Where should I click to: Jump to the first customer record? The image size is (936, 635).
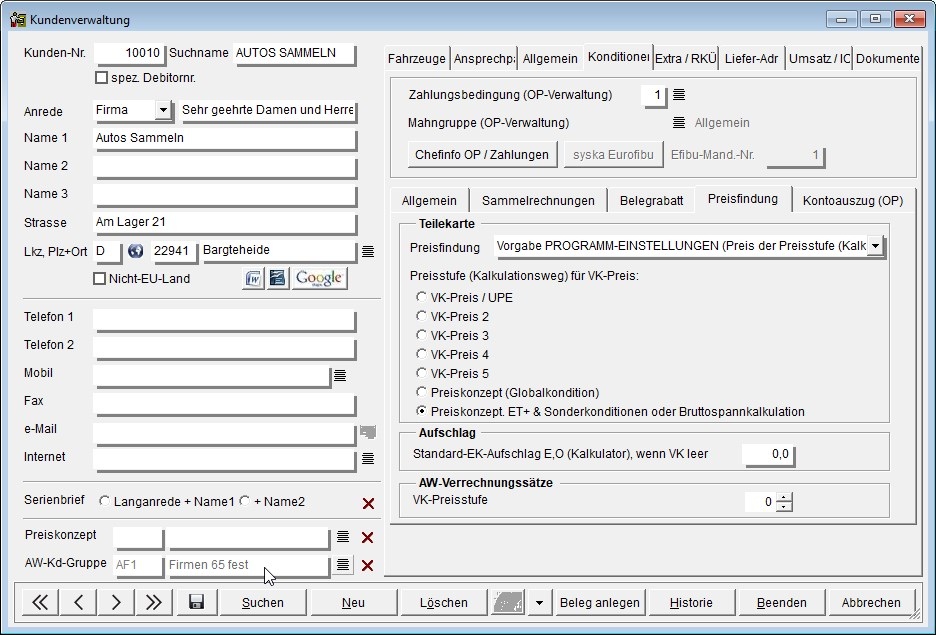tap(40, 602)
